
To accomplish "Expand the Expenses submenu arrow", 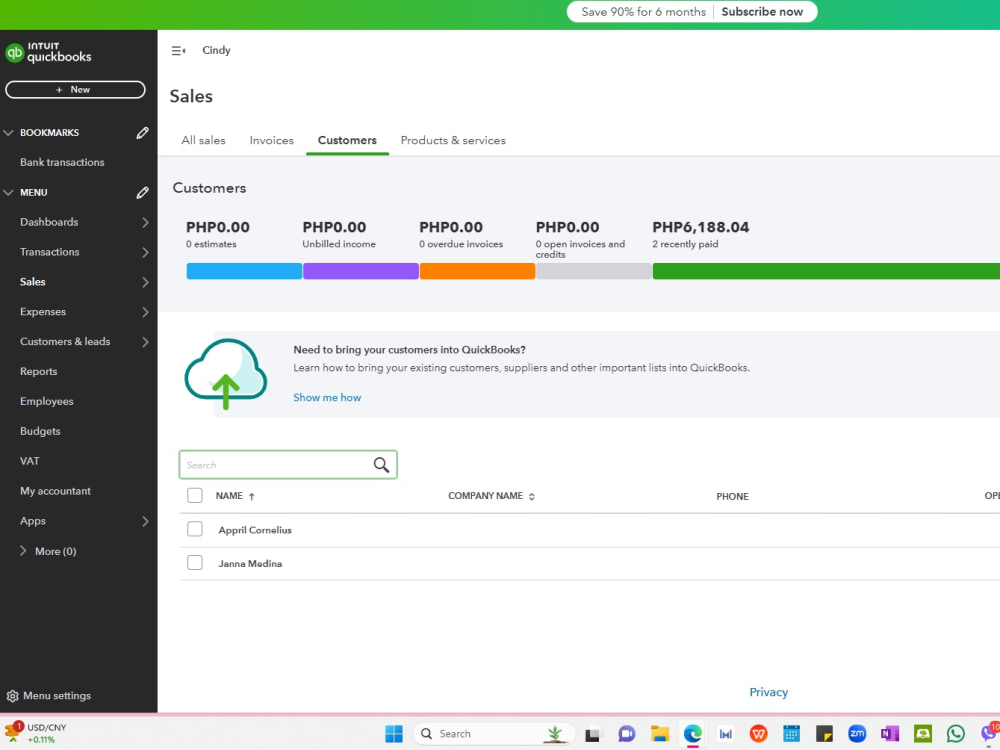I will coord(145,312).
